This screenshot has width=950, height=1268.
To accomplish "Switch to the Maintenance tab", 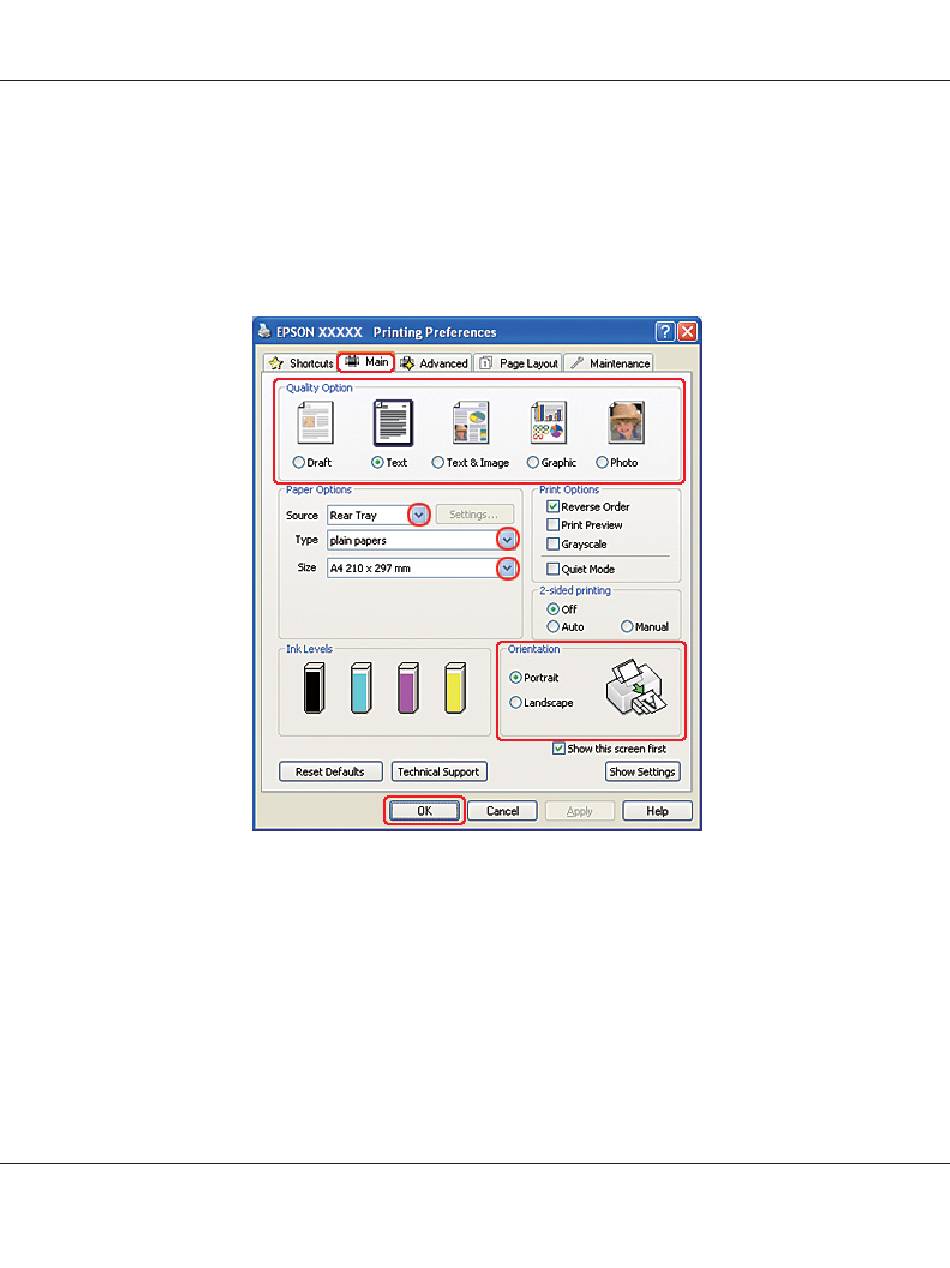I will pos(609,363).
